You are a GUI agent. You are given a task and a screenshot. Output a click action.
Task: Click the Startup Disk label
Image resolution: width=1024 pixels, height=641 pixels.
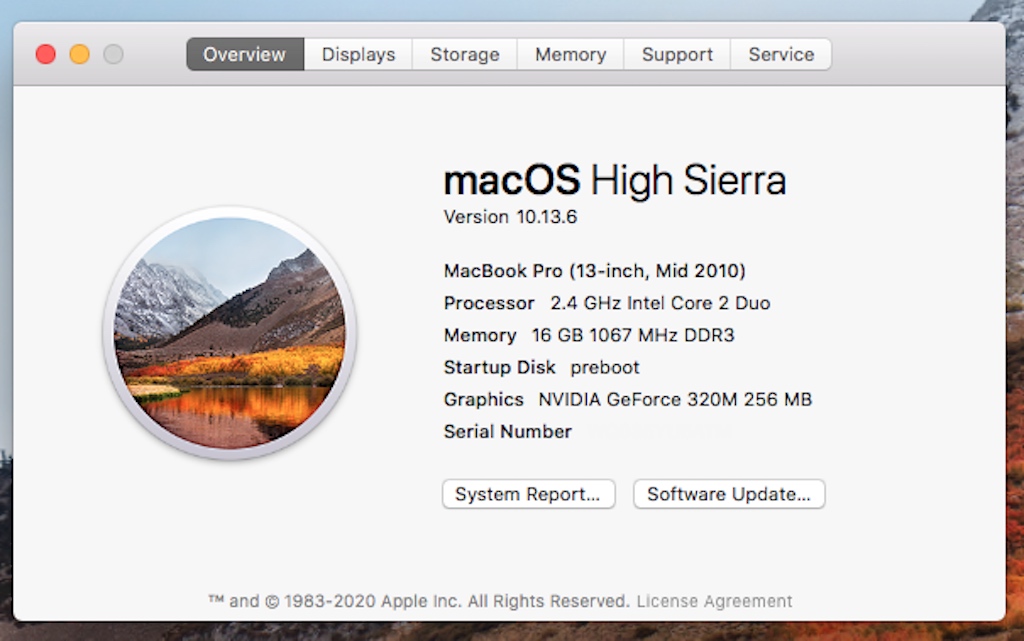click(500, 367)
